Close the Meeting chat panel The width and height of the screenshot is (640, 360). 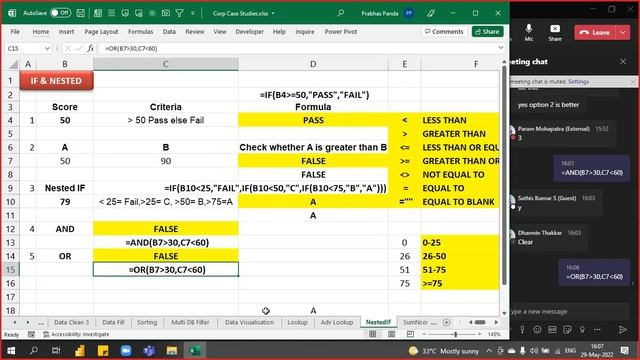[x=623, y=62]
